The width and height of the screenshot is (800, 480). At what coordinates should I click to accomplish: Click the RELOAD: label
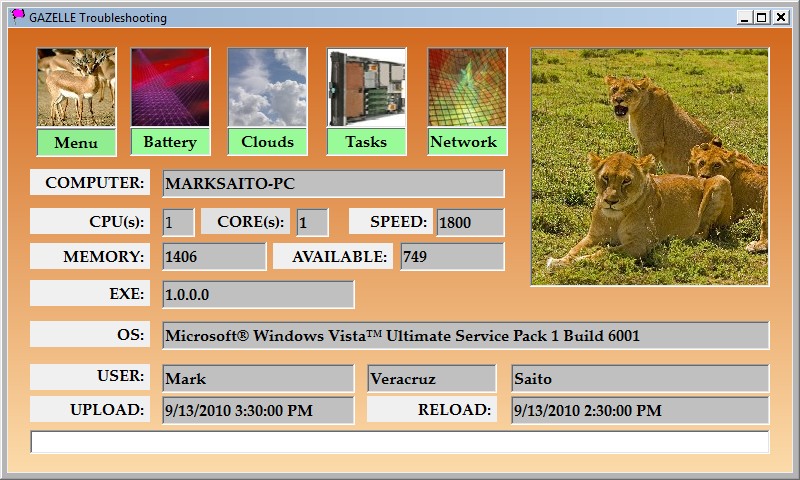click(432, 409)
